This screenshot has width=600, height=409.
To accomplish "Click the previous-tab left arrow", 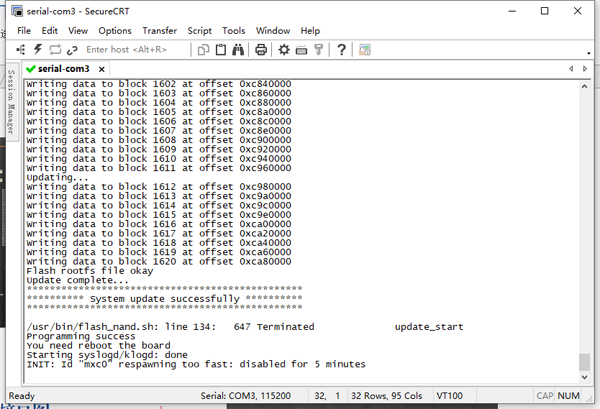I will 571,69.
